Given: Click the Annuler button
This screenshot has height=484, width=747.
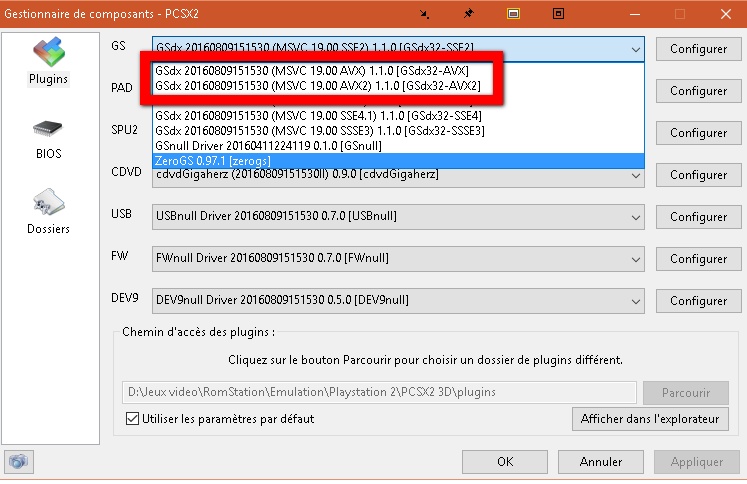Looking at the screenshot, I should (601, 462).
